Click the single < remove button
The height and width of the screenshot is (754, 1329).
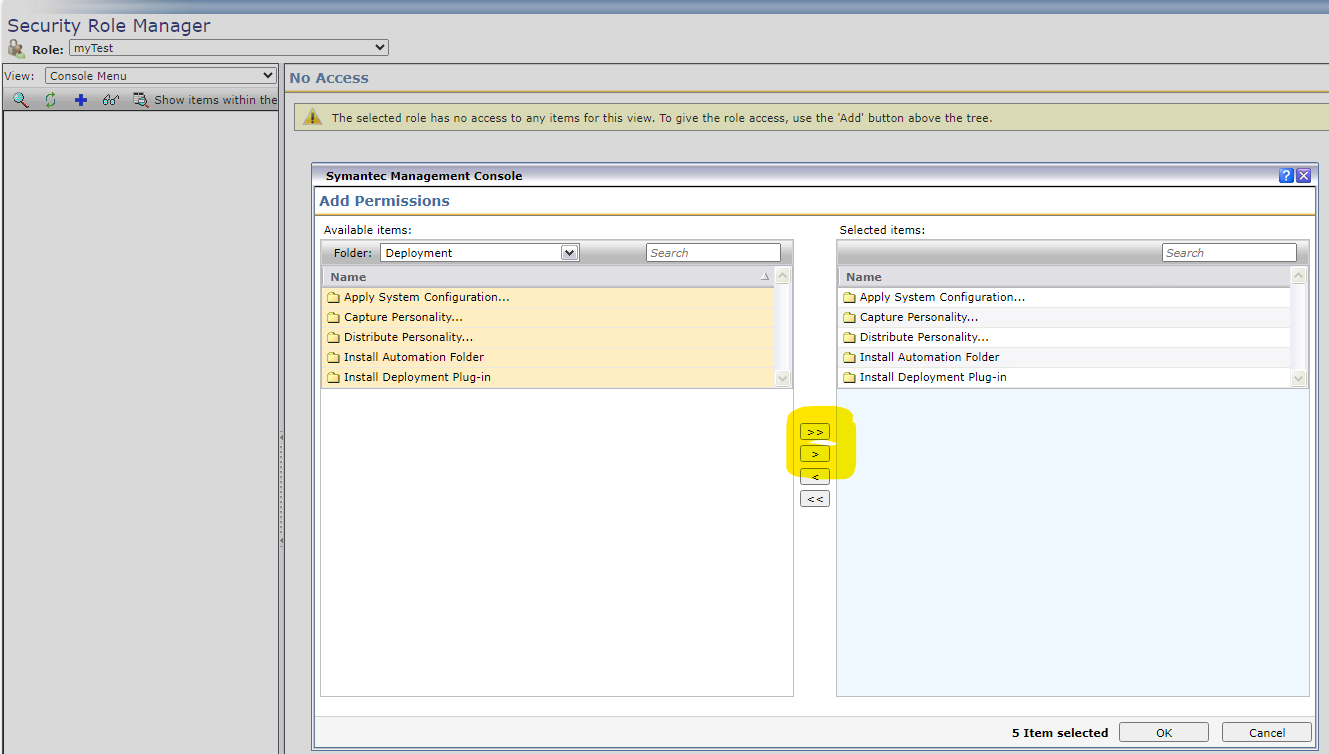pyautogui.click(x=815, y=477)
